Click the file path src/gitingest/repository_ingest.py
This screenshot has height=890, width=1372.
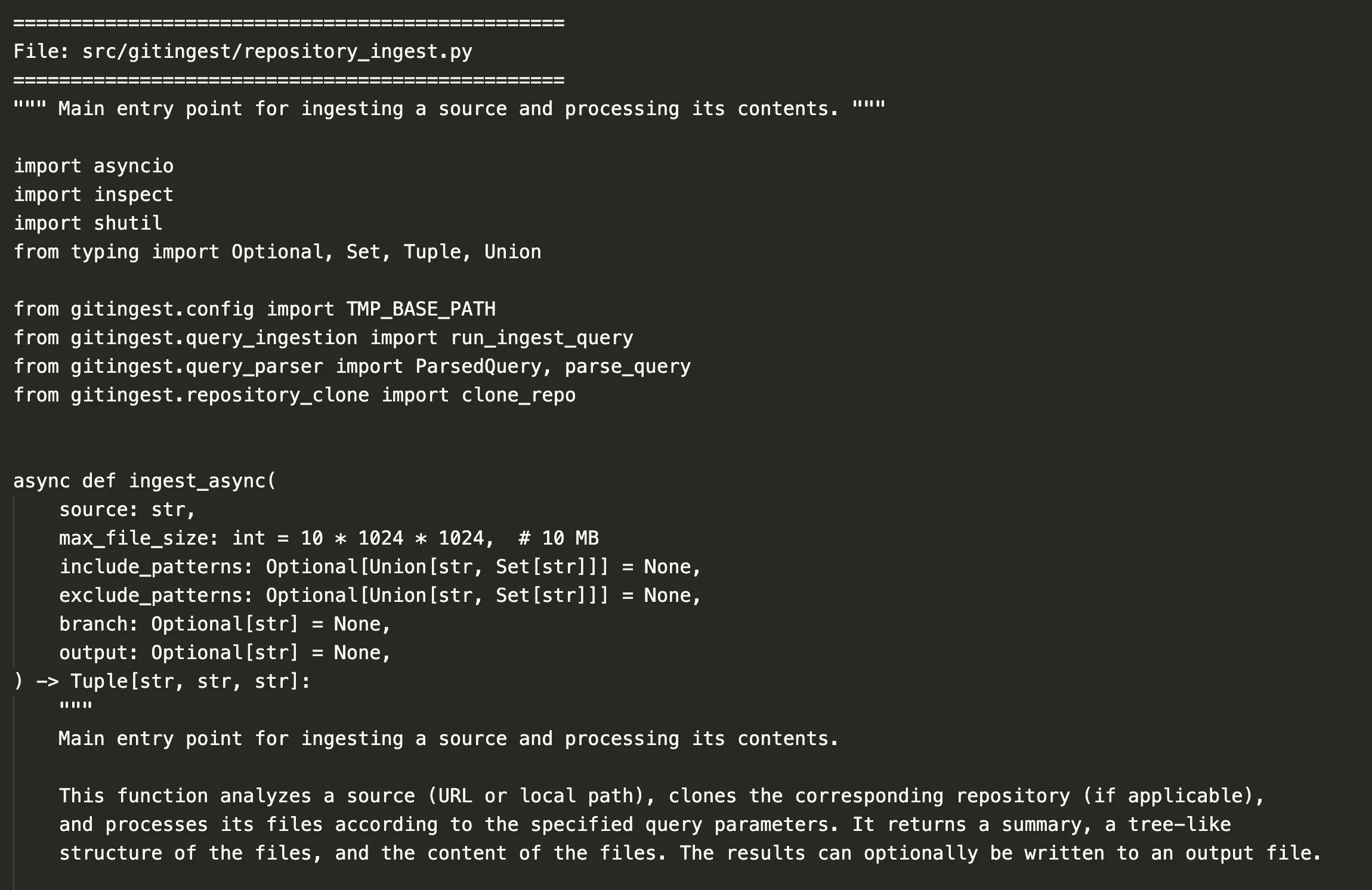coord(277,52)
